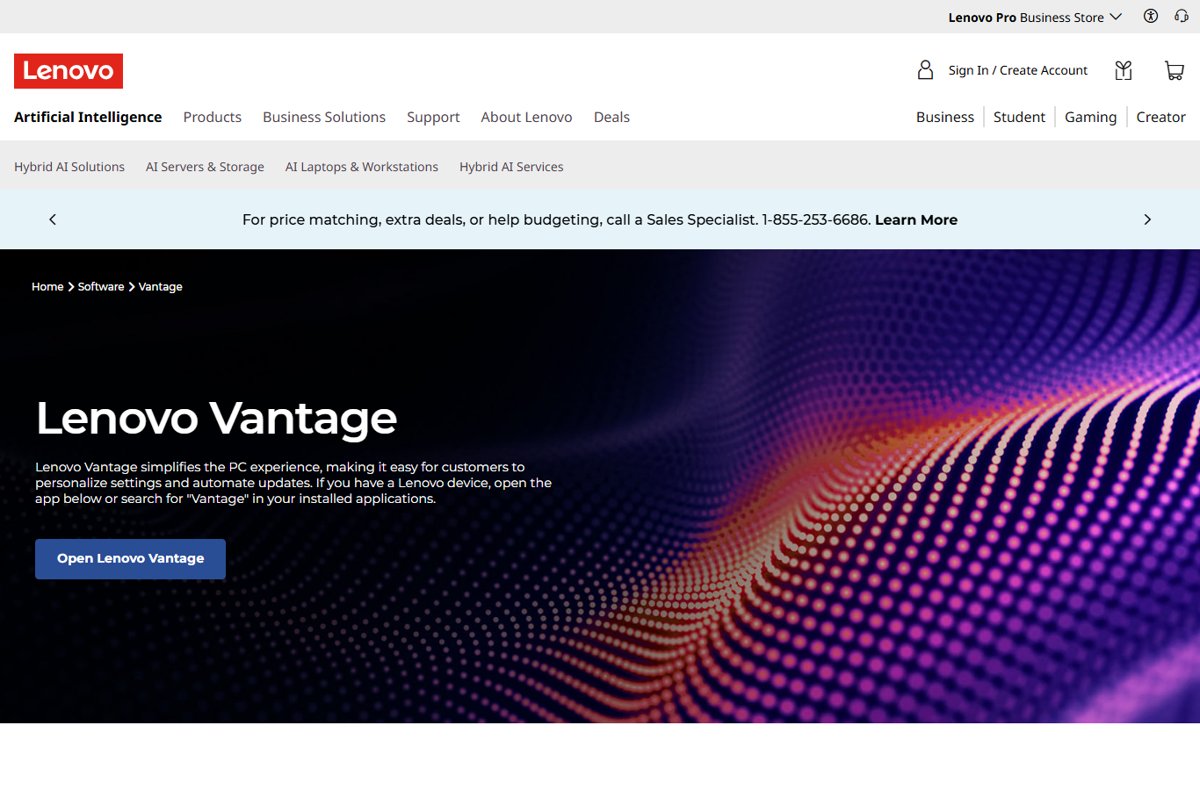Open Hybrid AI Services link
The width and height of the screenshot is (1200, 790).
click(511, 167)
